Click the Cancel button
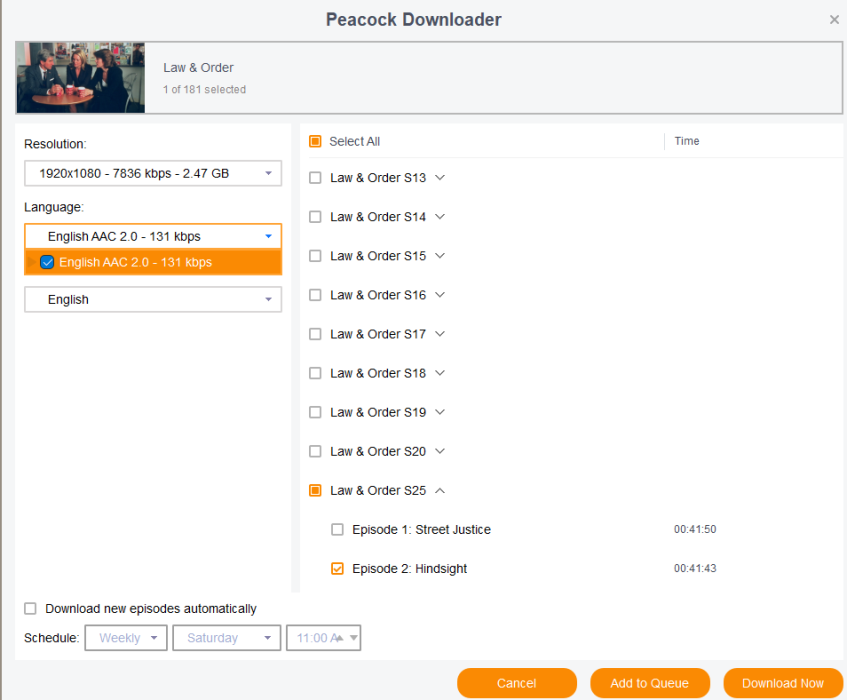This screenshot has height=700, width=847. pyautogui.click(x=517, y=683)
